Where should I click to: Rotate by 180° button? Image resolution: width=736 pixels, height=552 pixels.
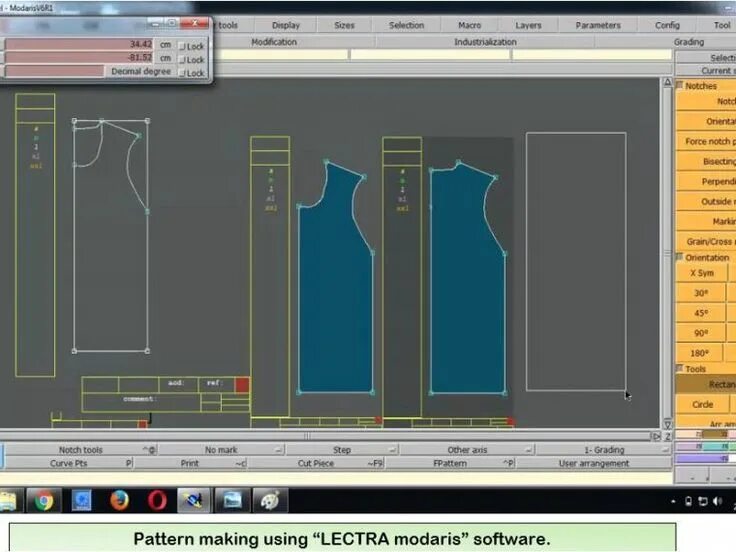click(699, 353)
